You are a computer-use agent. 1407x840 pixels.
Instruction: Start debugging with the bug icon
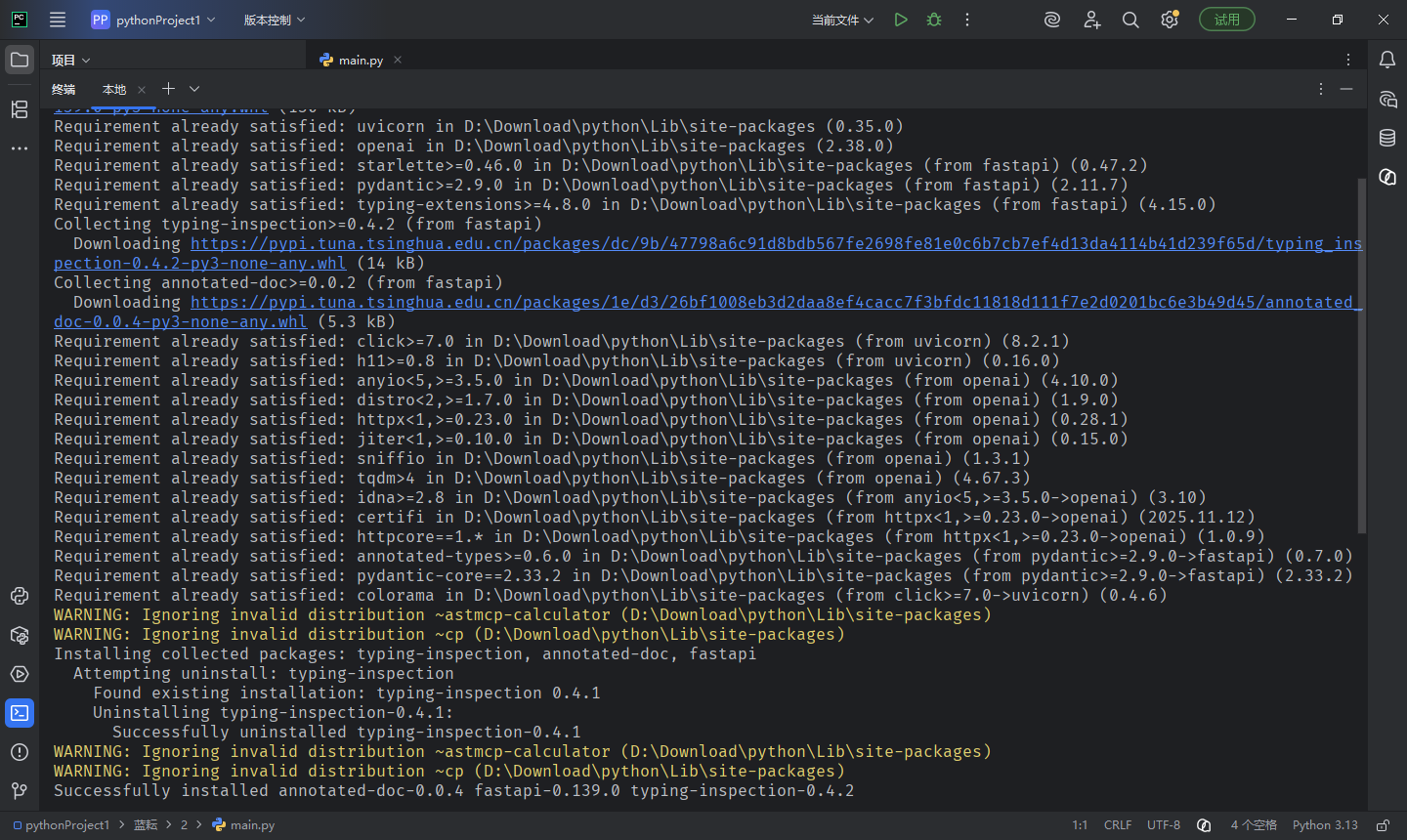pyautogui.click(x=934, y=20)
